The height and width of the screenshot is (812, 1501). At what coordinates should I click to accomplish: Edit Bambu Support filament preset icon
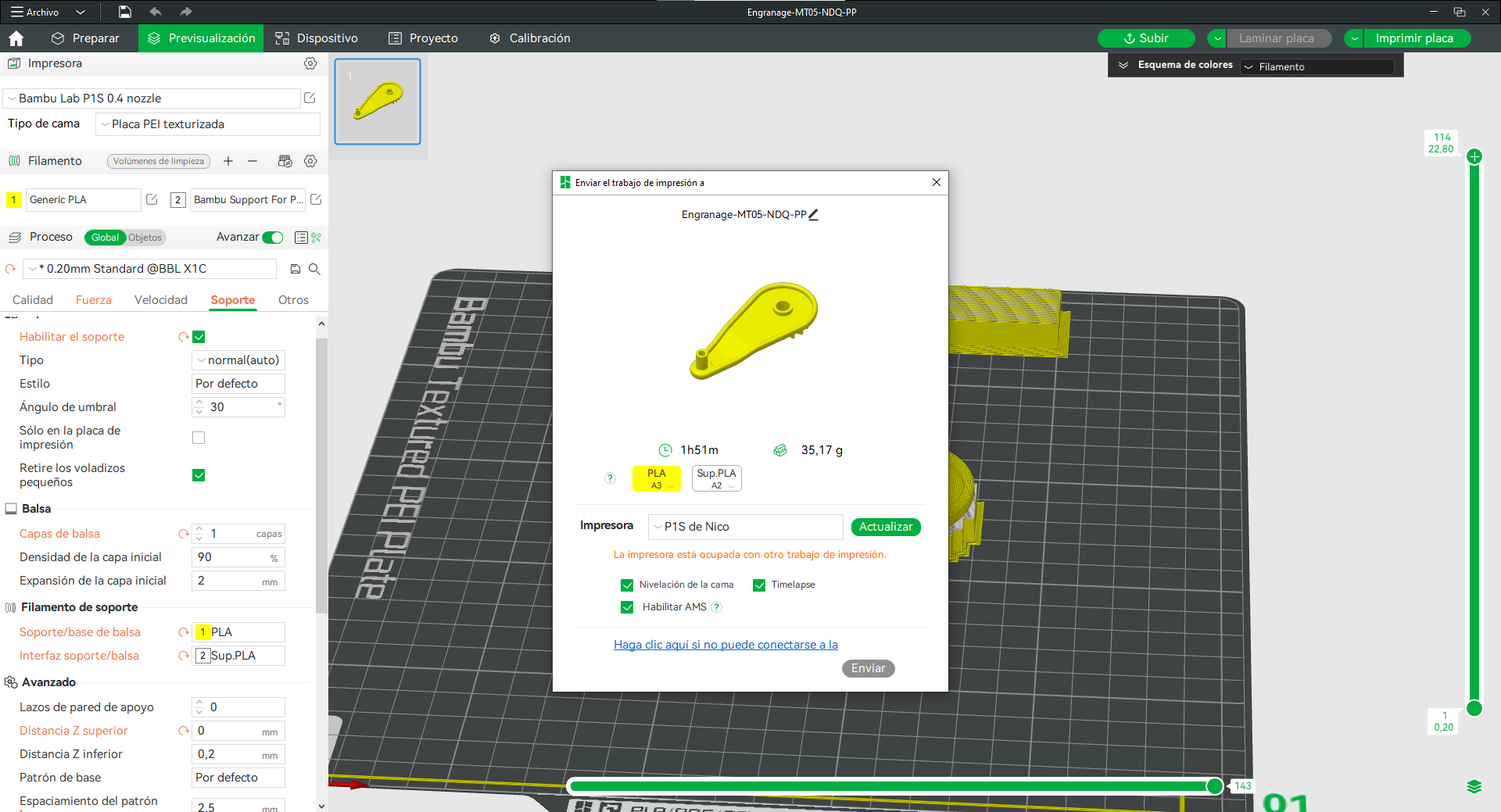pos(316,199)
